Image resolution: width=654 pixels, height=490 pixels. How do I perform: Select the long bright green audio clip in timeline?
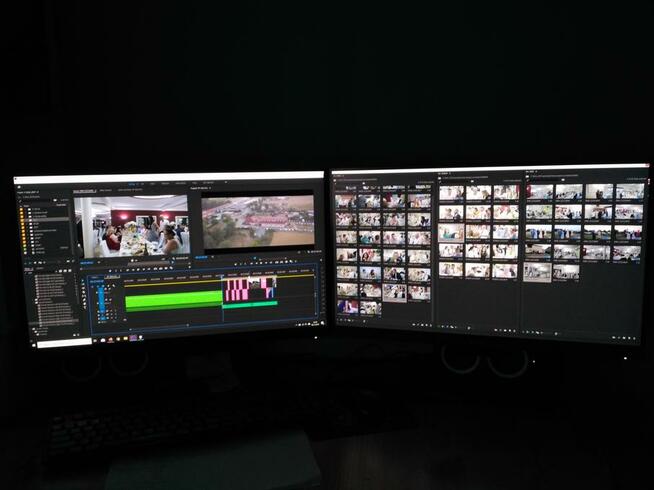click(x=174, y=301)
